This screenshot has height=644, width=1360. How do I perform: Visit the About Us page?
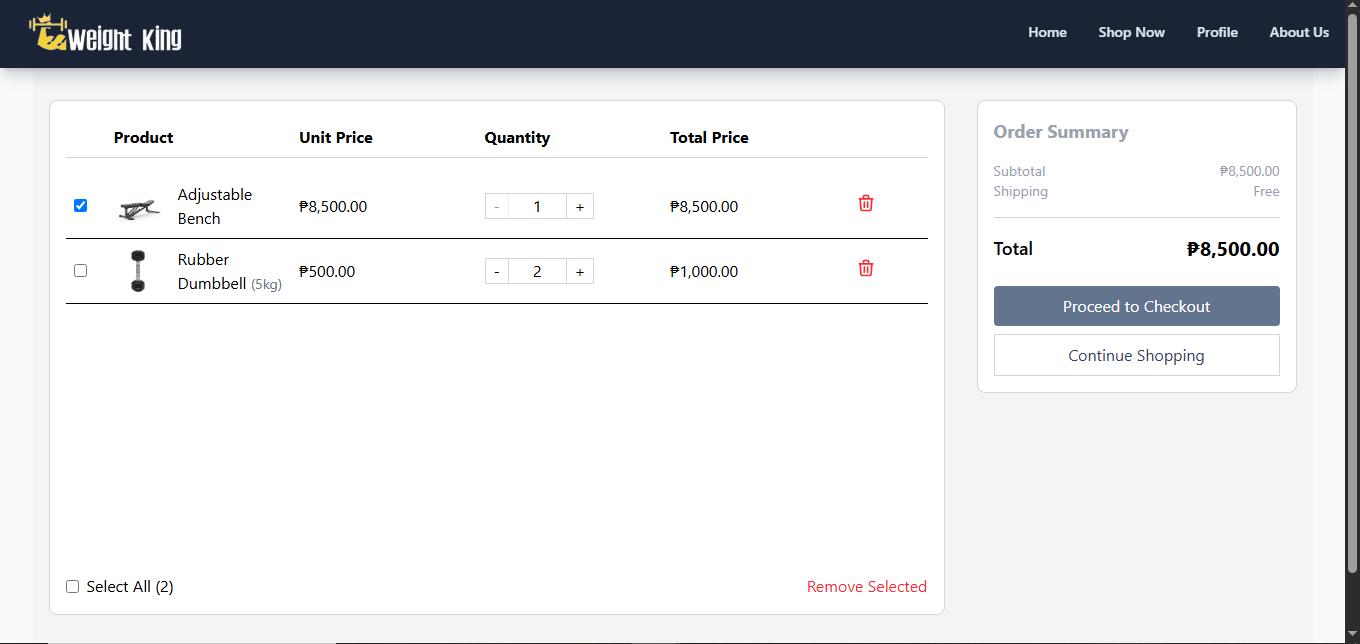1299,32
